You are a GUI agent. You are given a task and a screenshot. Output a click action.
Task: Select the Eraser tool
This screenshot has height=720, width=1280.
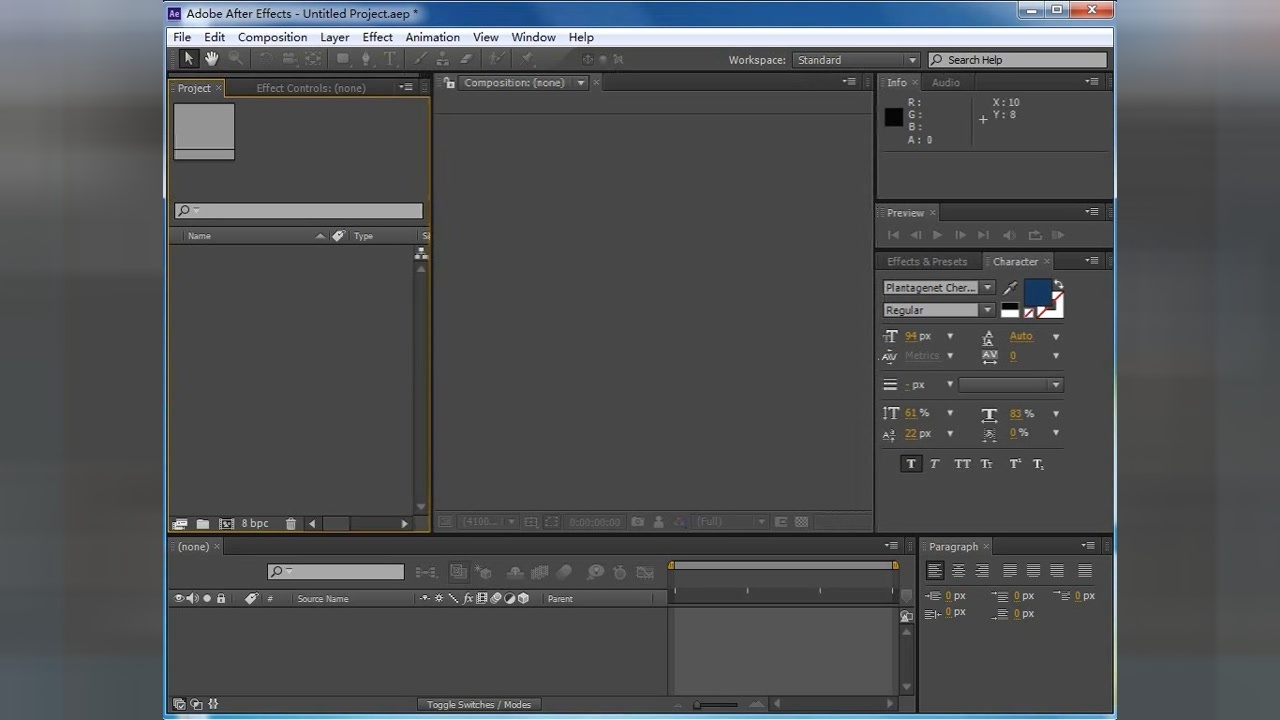(467, 59)
